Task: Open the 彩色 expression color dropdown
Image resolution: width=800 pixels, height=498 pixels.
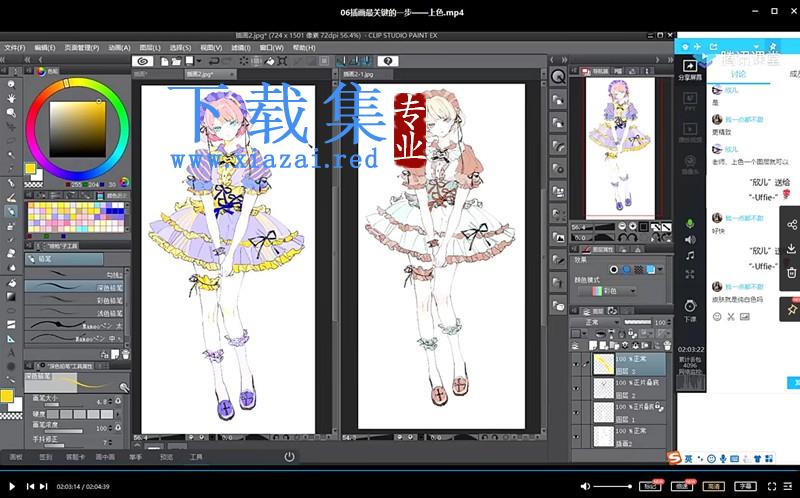Action: (x=607, y=291)
